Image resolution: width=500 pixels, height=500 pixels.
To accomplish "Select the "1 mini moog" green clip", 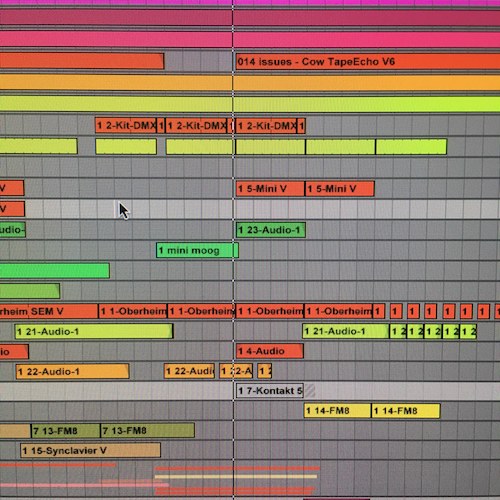I will pyautogui.click(x=197, y=250).
